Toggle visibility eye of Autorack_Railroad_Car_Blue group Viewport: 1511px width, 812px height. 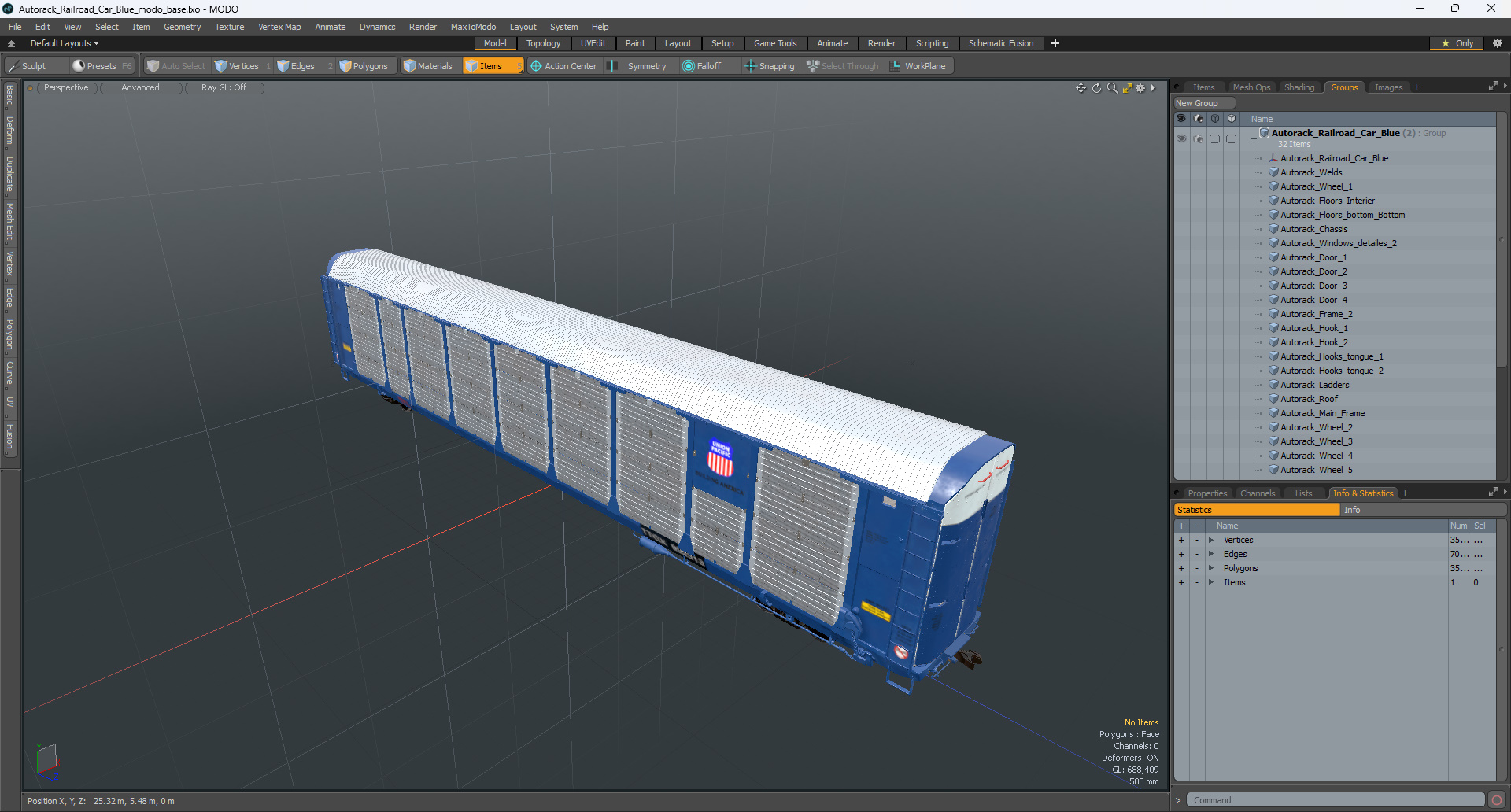pyautogui.click(x=1181, y=138)
